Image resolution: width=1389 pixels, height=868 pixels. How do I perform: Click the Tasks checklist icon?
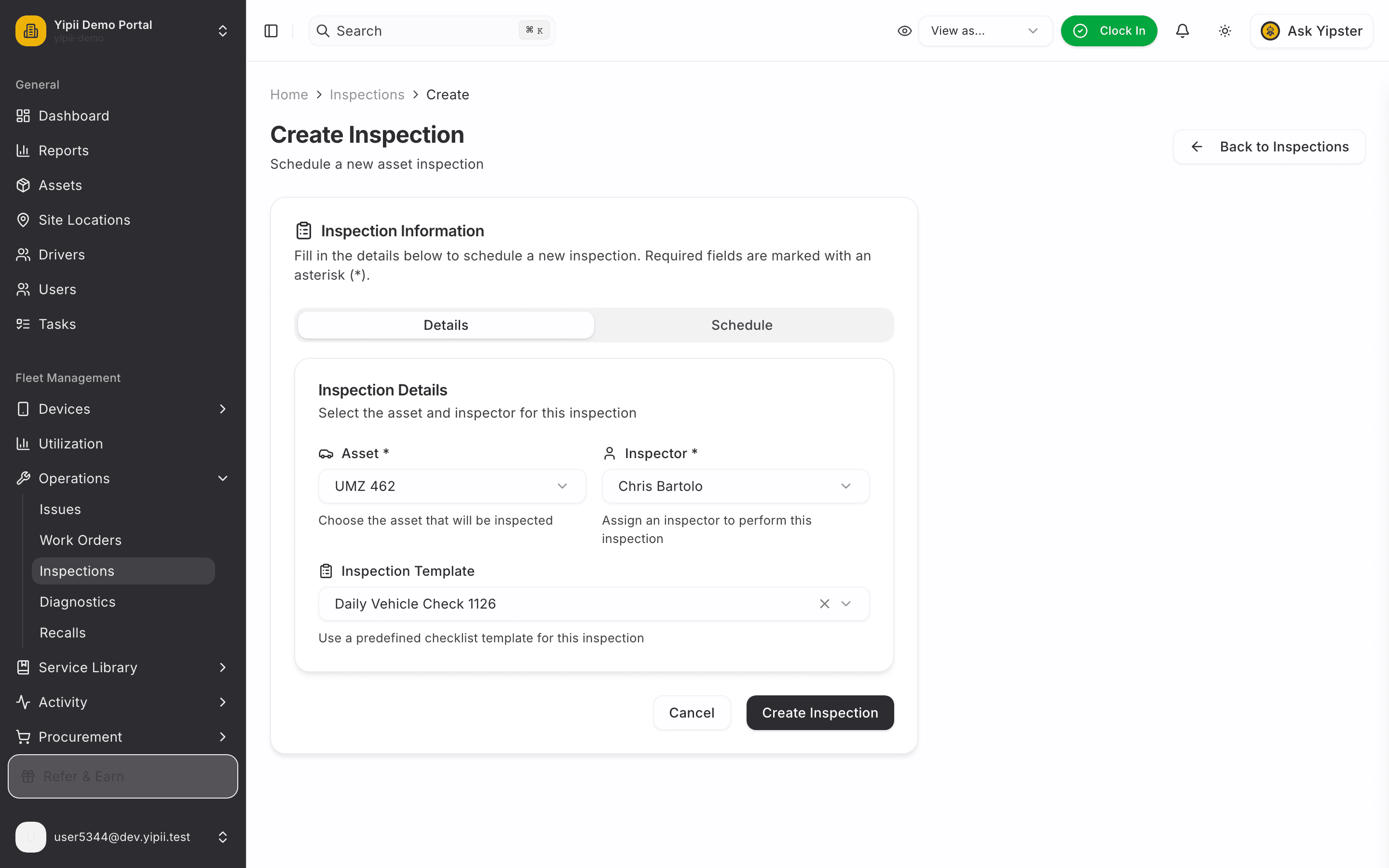click(23, 325)
